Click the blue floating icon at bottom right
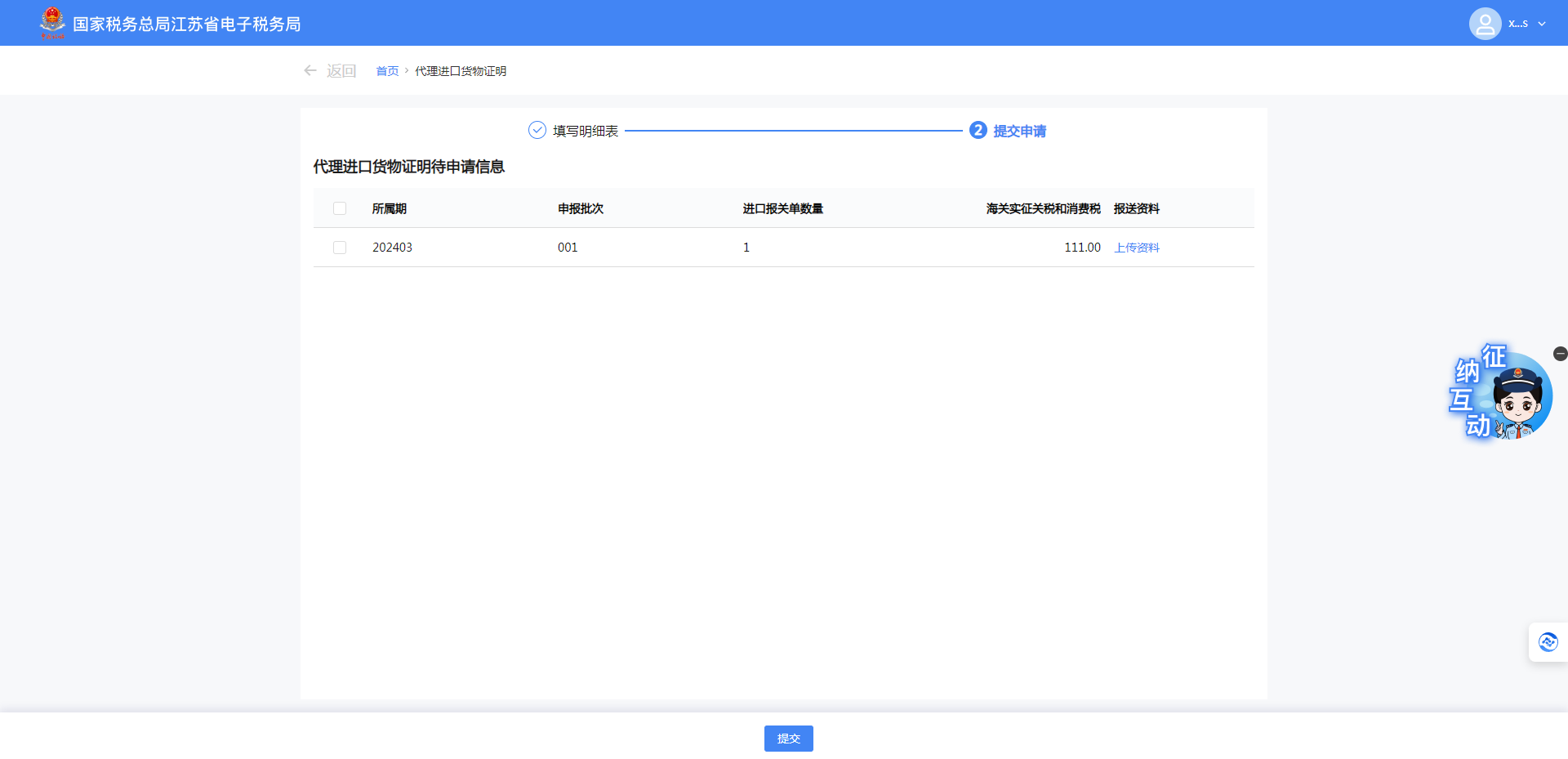The width and height of the screenshot is (1568, 759). (1548, 642)
